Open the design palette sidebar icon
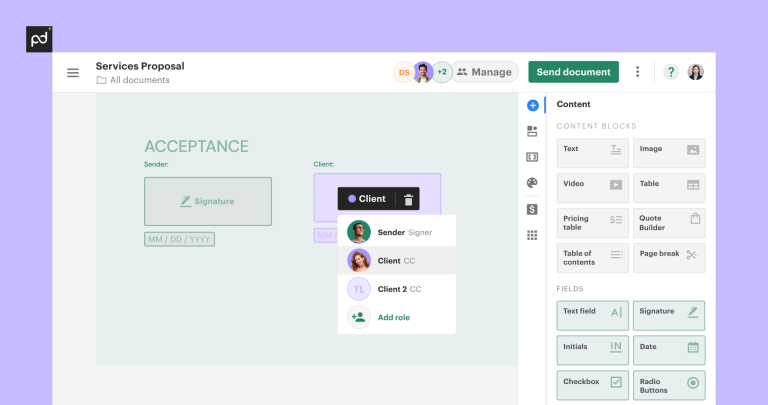Viewport: 768px width, 405px height. 532,183
